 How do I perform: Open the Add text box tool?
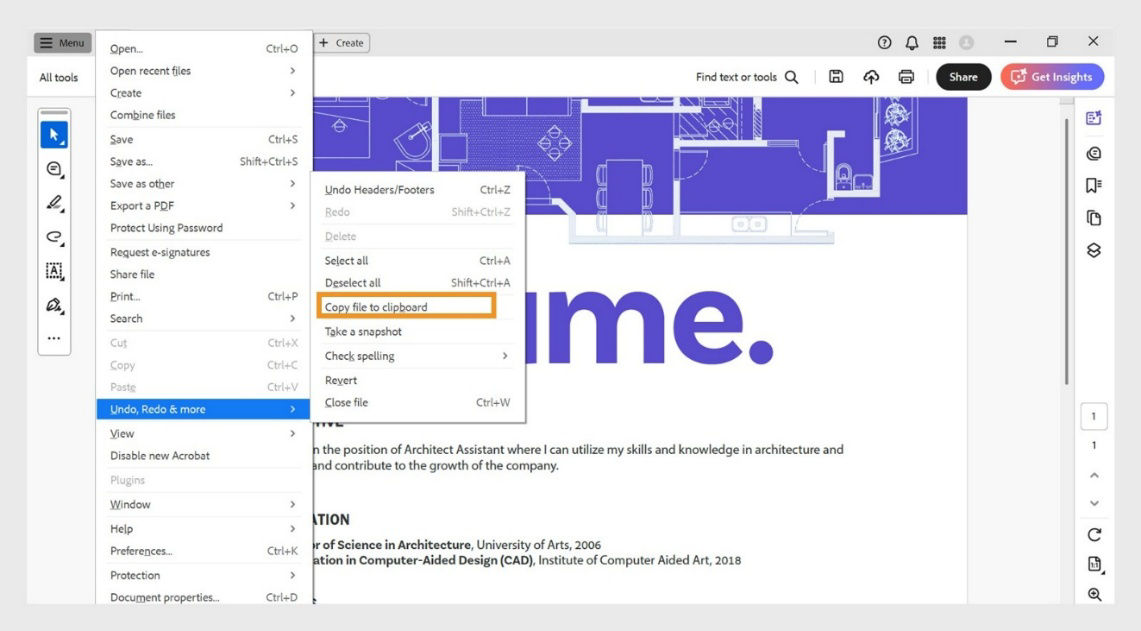pyautogui.click(x=54, y=270)
